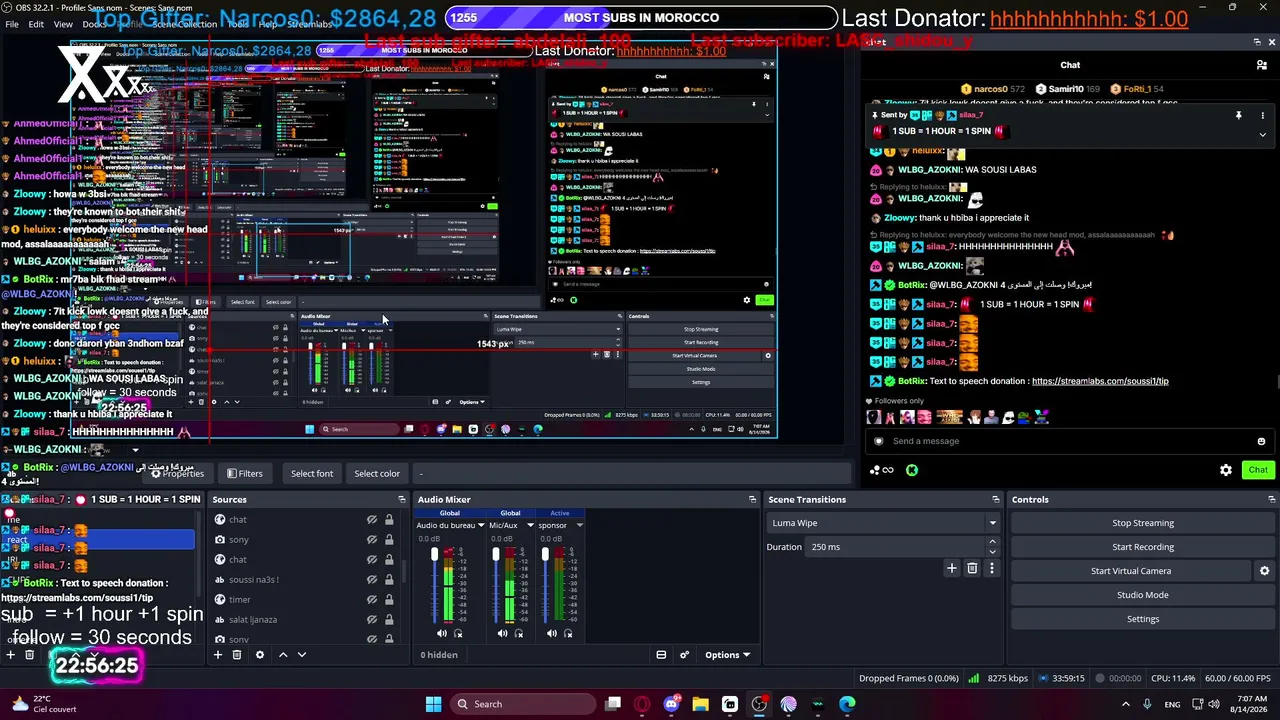1280x720 pixels.
Task: Float the Sources dock with its header icon
Action: (402, 500)
